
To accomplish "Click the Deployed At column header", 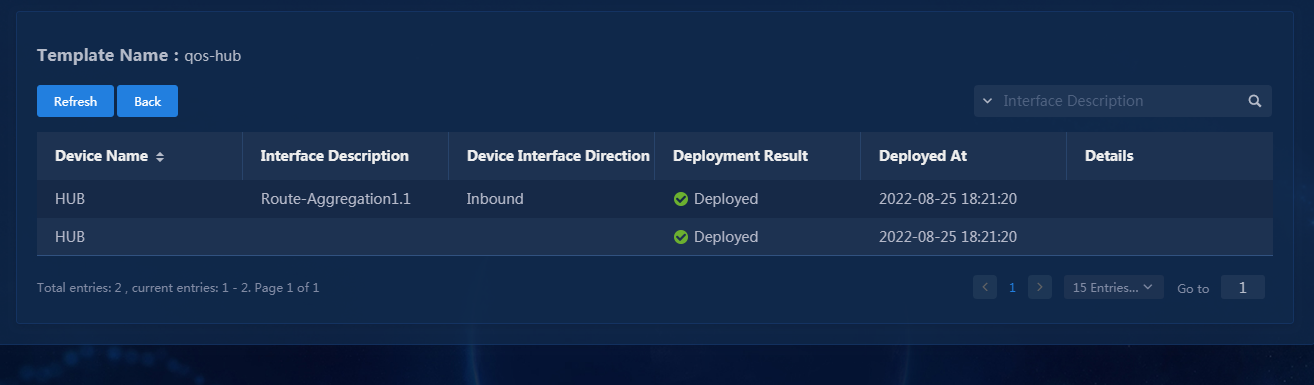I will pyautogui.click(x=922, y=156).
